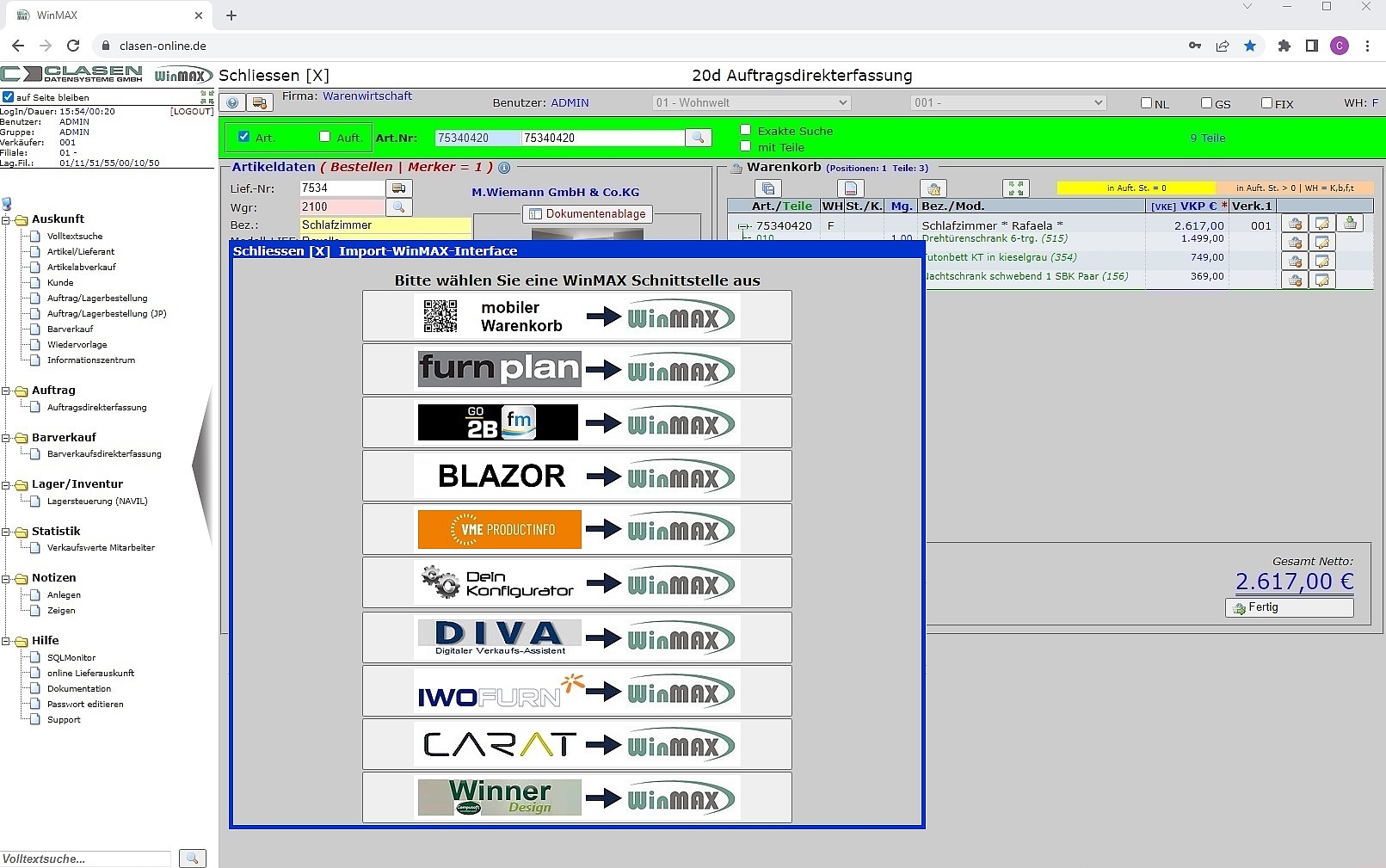Click green download basket icon in Rafaela row
Viewport: 1386px width, 868px height.
(x=1350, y=224)
